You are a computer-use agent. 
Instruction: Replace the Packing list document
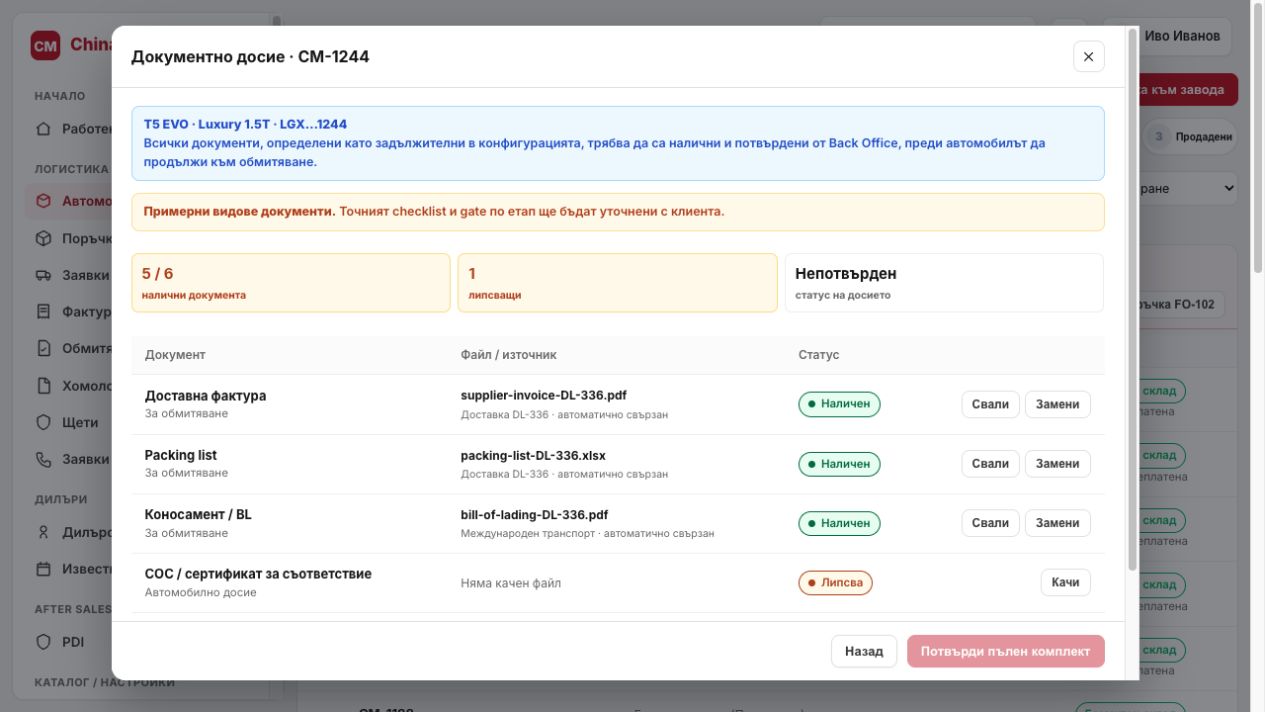point(1057,464)
